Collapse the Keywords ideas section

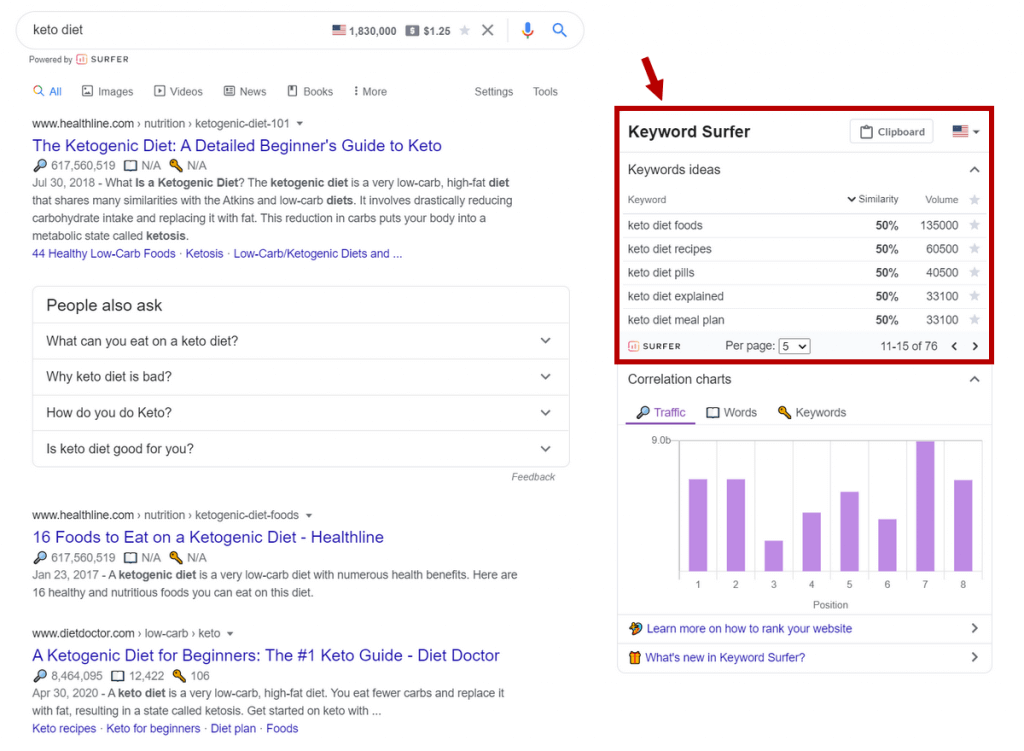pyautogui.click(x=975, y=169)
